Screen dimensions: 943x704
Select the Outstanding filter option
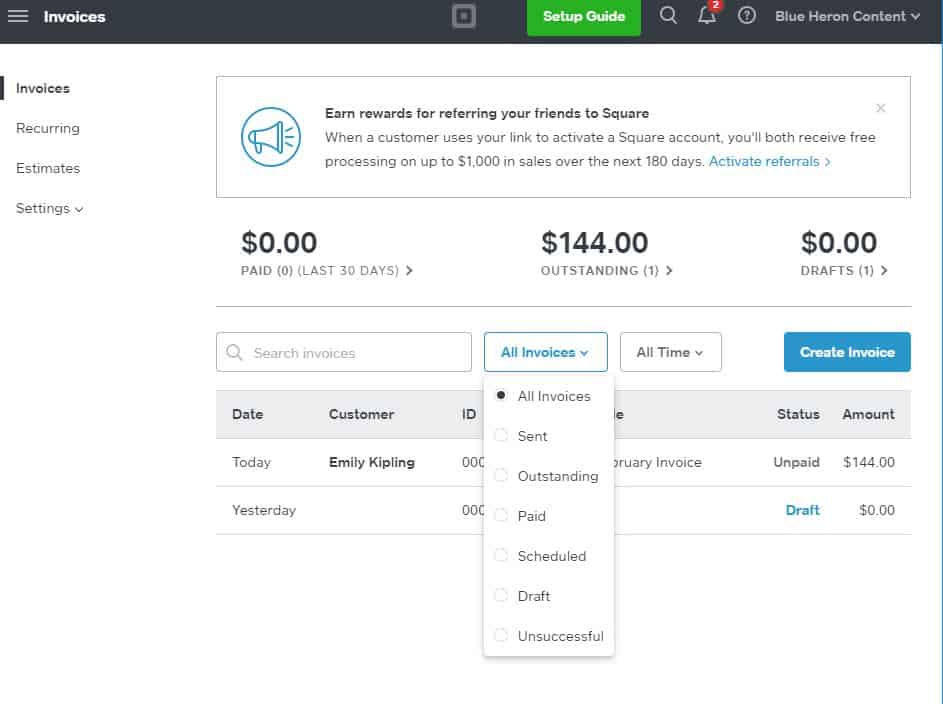(547, 476)
